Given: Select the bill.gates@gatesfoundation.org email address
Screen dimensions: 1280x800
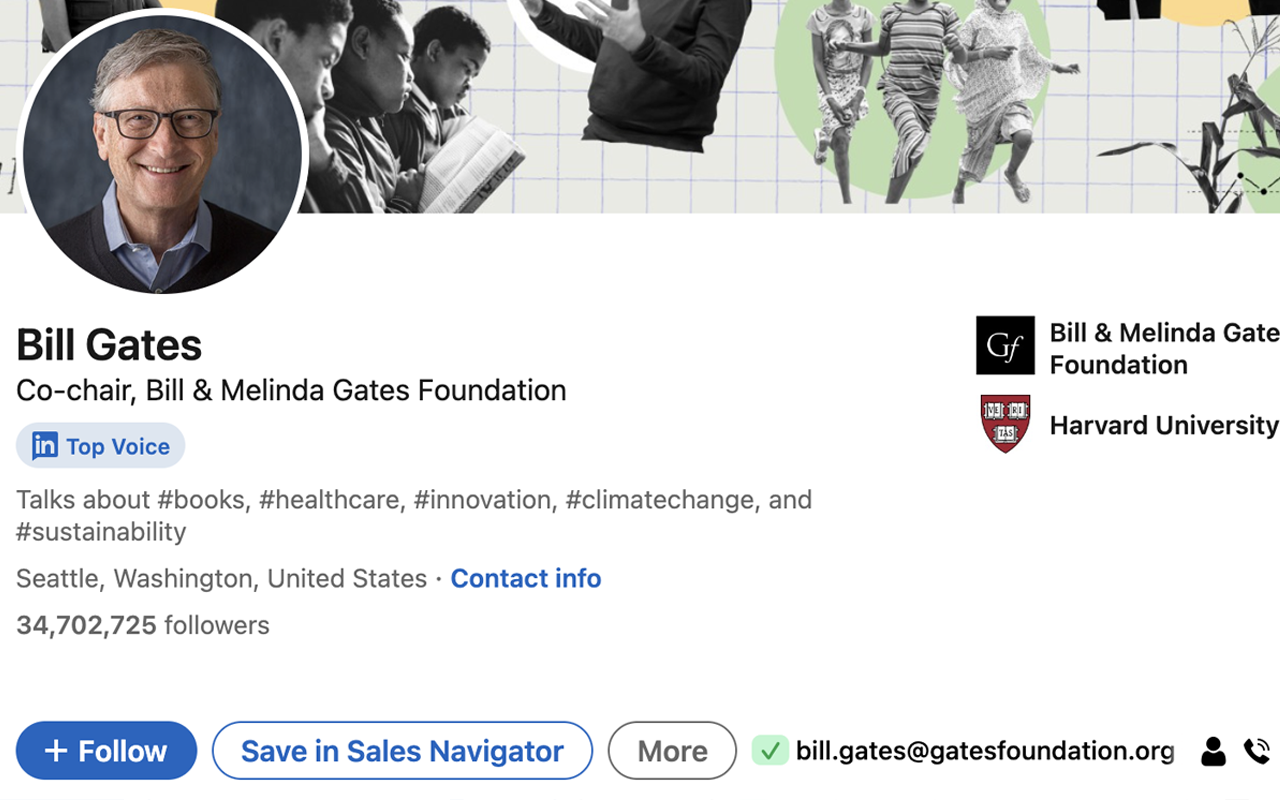Looking at the screenshot, I should 984,751.
